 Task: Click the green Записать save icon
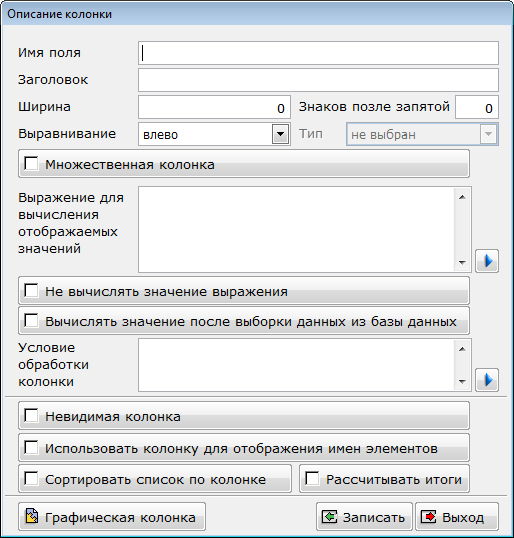pos(329,516)
